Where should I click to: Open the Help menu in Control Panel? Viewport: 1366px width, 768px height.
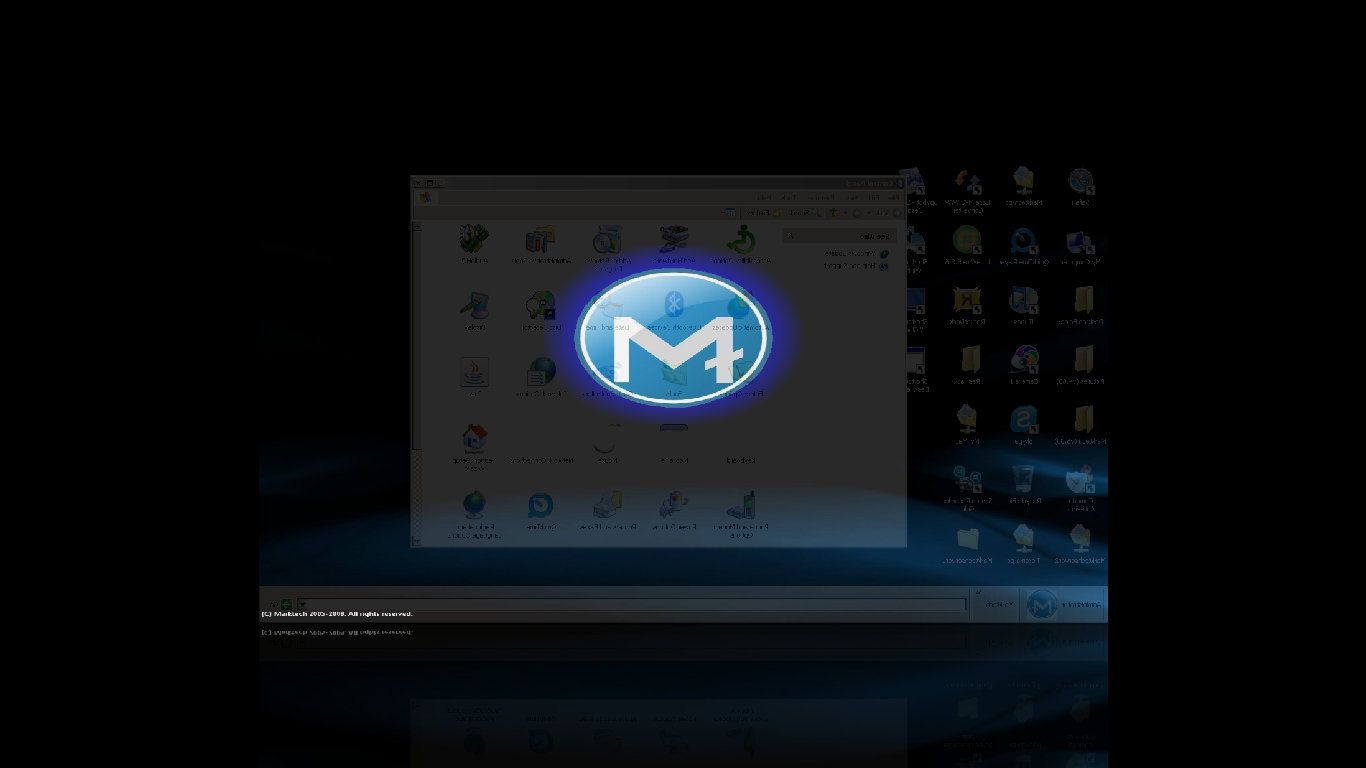[766, 197]
